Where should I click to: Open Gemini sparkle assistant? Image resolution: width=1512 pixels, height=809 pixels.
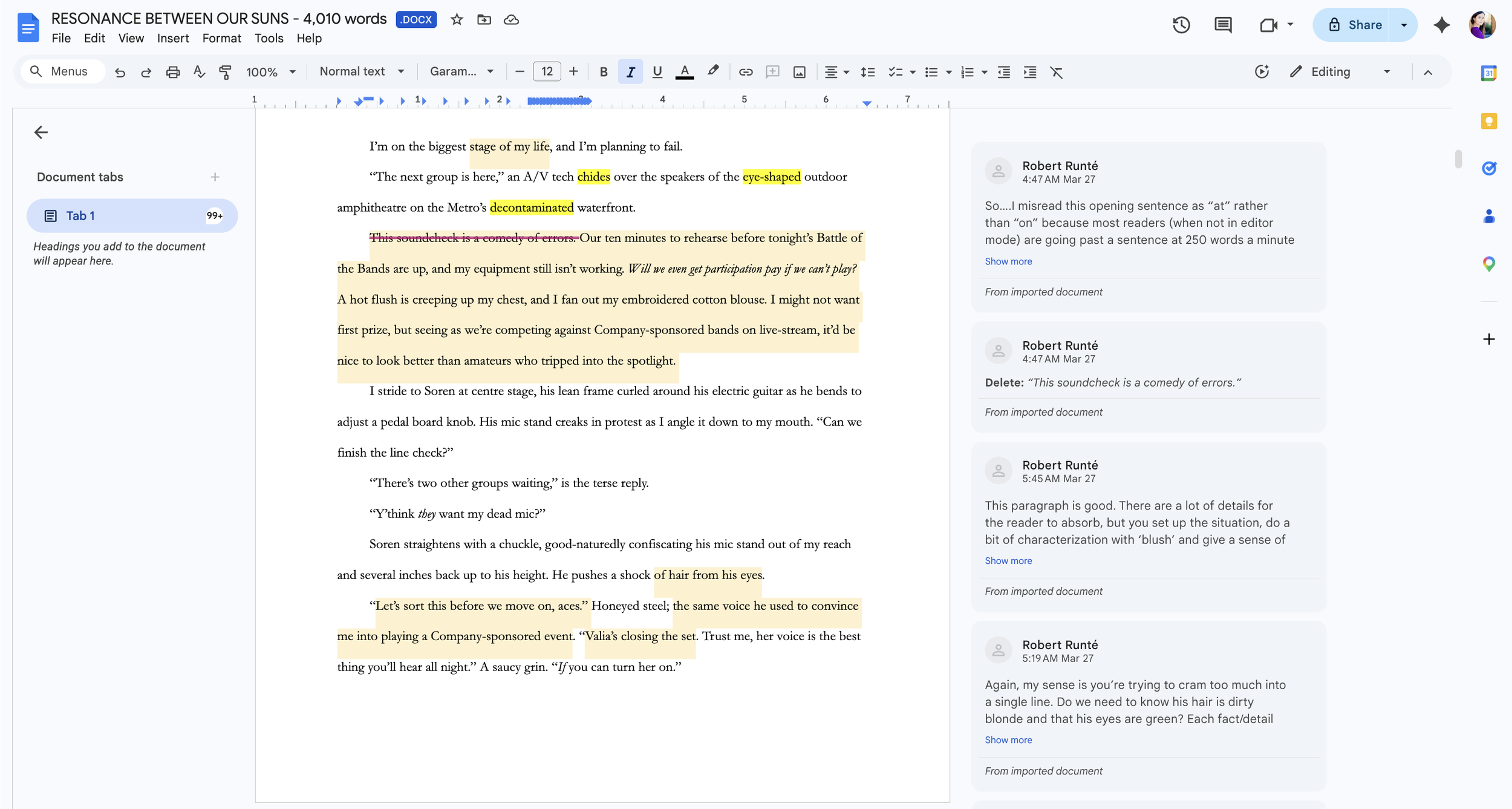[x=1442, y=25]
